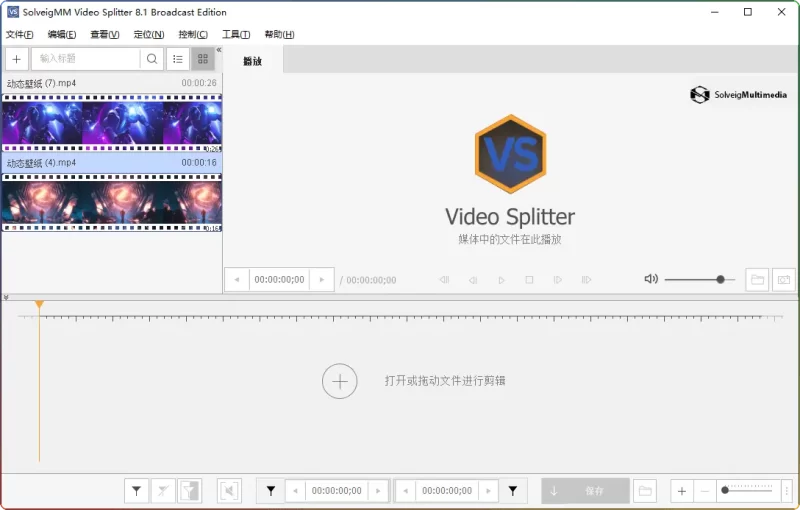Open folder icon beside volume slider

[757, 279]
